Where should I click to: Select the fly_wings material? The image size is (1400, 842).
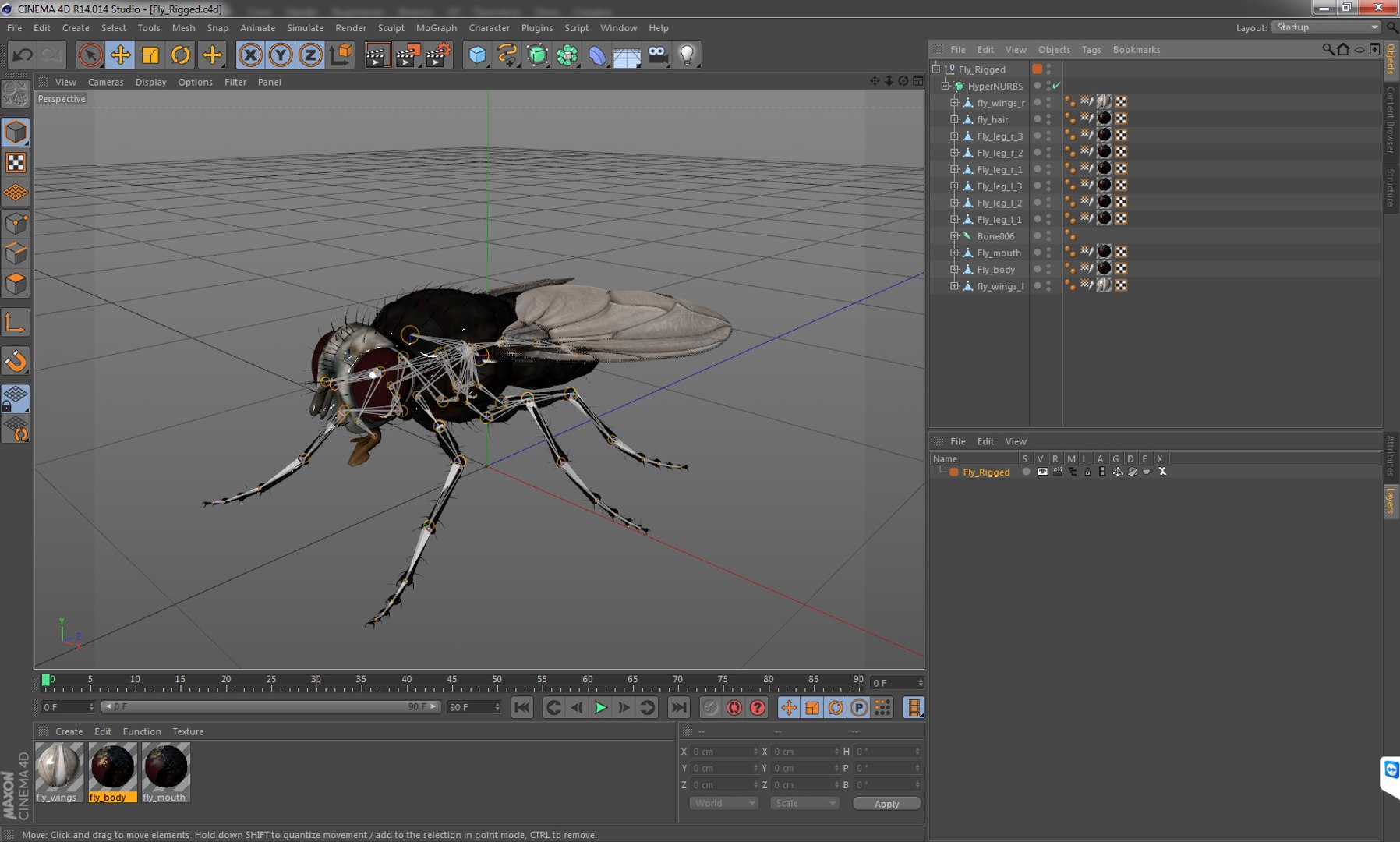(59, 773)
